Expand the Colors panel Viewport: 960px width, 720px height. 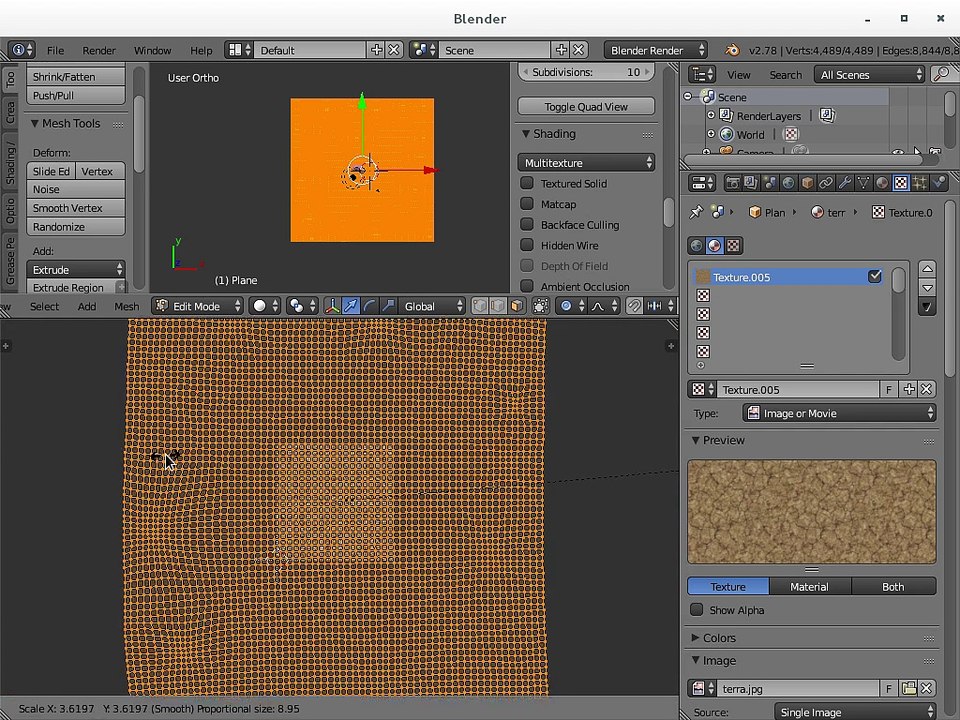click(x=719, y=638)
